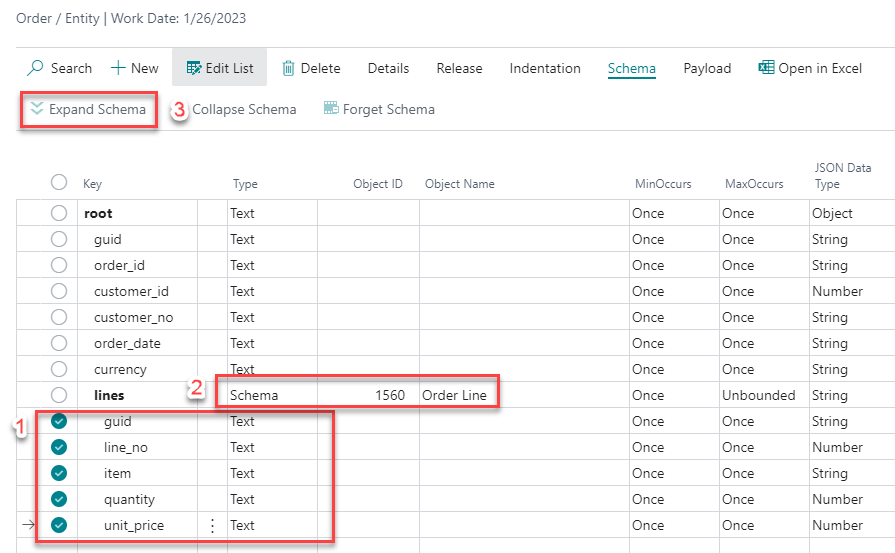Click the lines key cell
895x553 pixels.
coord(138,395)
